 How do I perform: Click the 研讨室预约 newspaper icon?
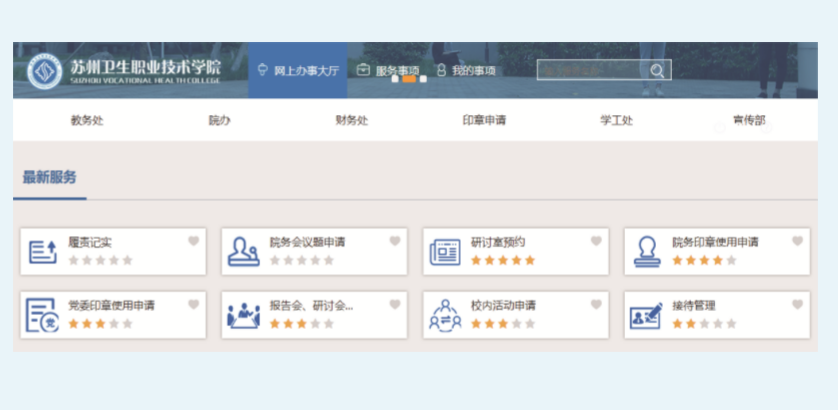click(x=445, y=252)
